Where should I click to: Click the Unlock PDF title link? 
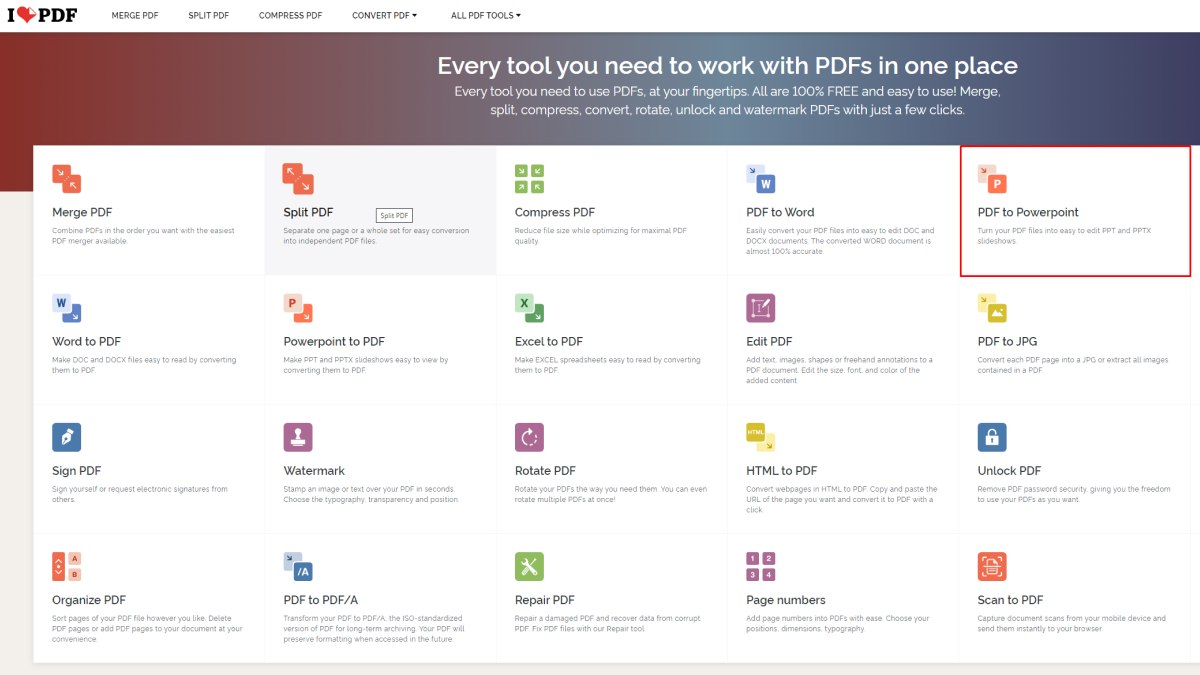coord(1009,470)
